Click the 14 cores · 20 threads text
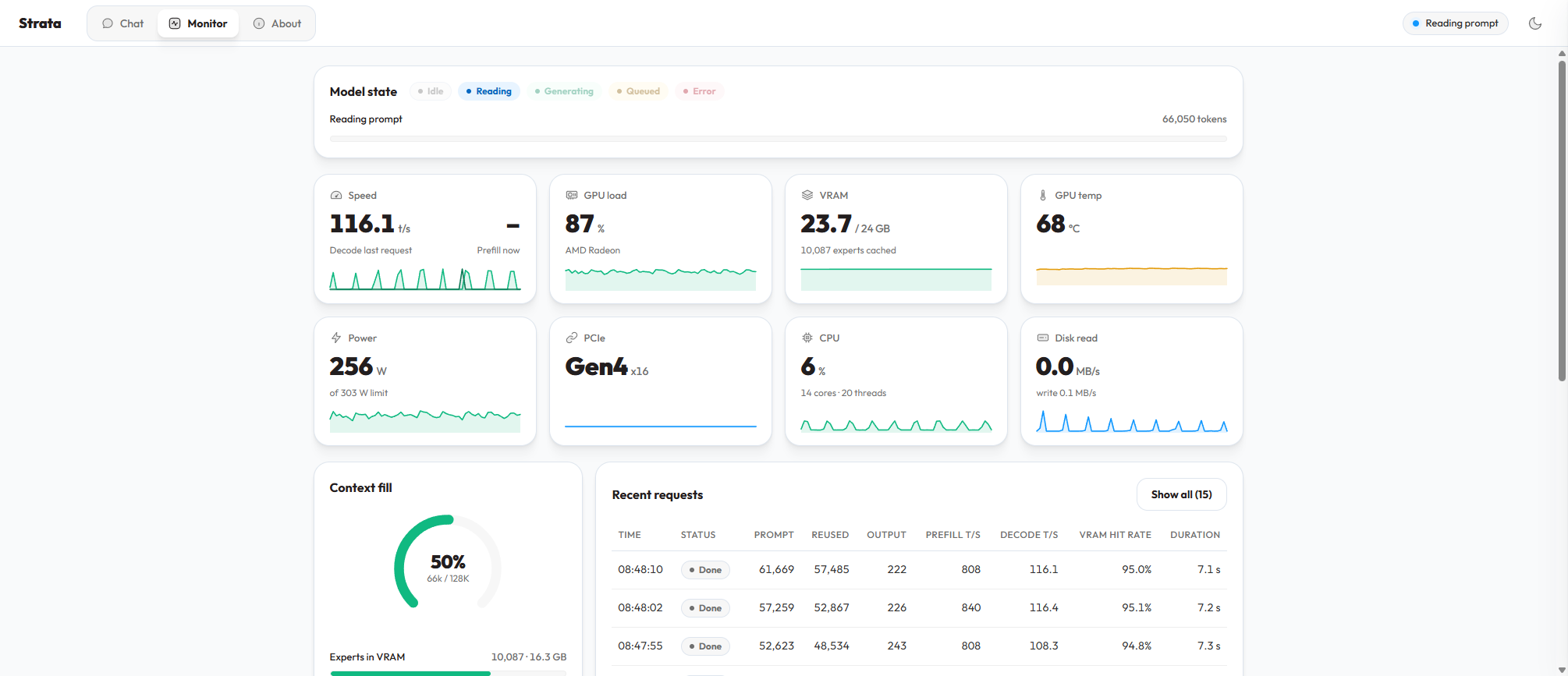This screenshot has height=676, width=1568. (x=843, y=393)
